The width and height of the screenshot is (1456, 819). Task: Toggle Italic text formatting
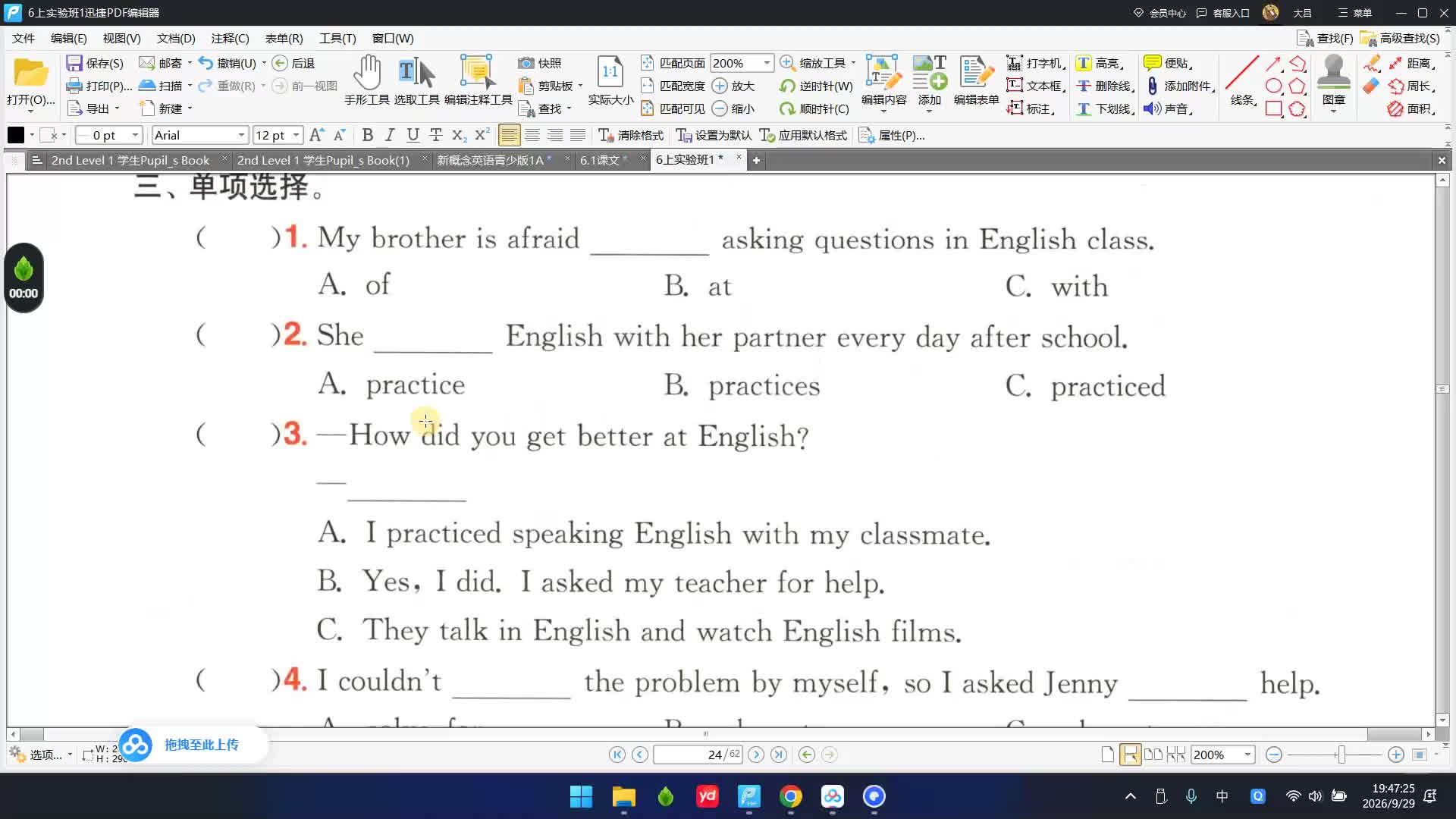(390, 135)
